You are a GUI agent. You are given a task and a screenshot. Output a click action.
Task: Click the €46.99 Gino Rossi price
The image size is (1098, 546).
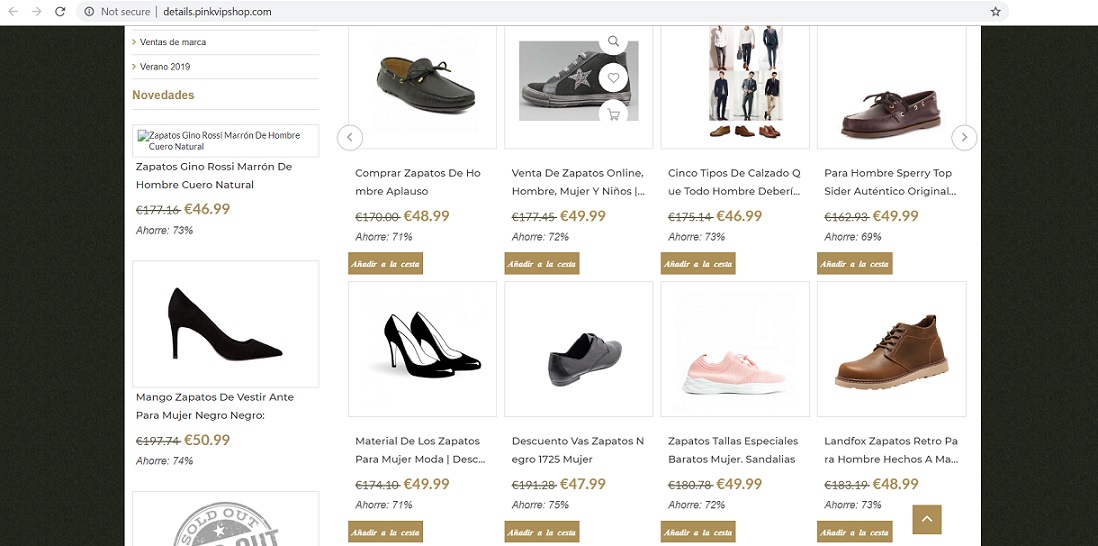[207, 209]
